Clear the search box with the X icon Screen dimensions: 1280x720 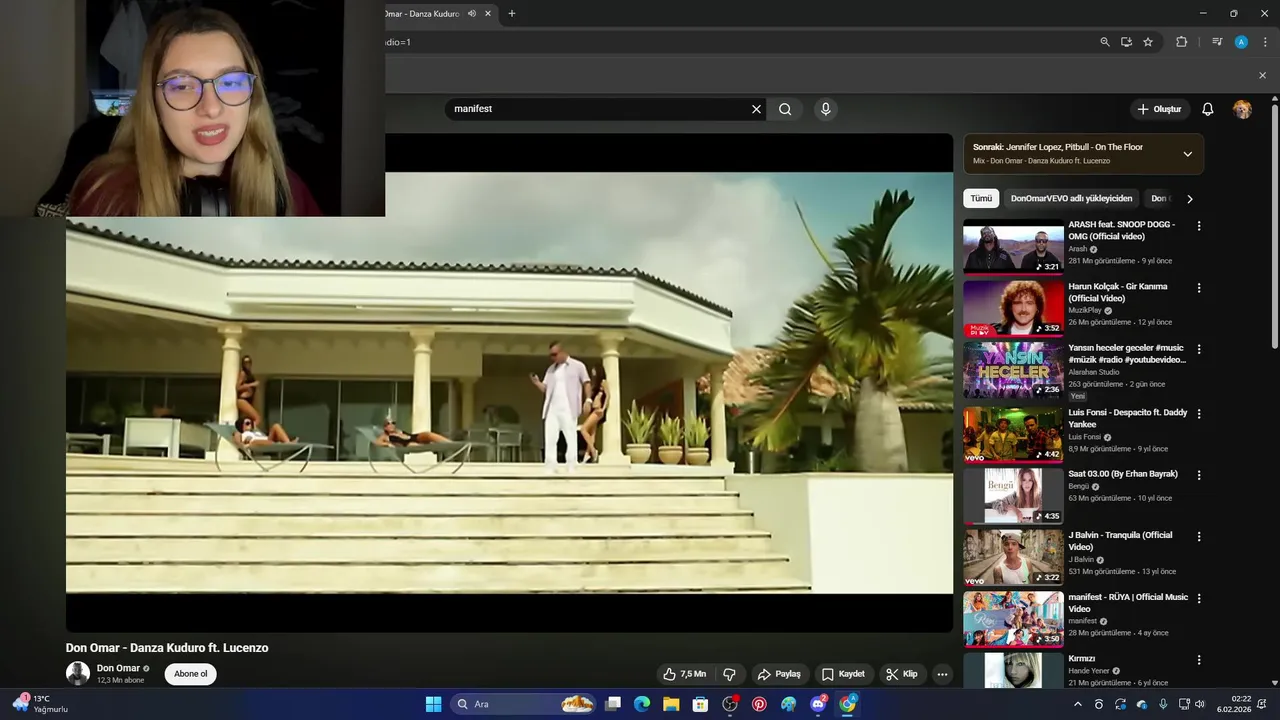756,109
